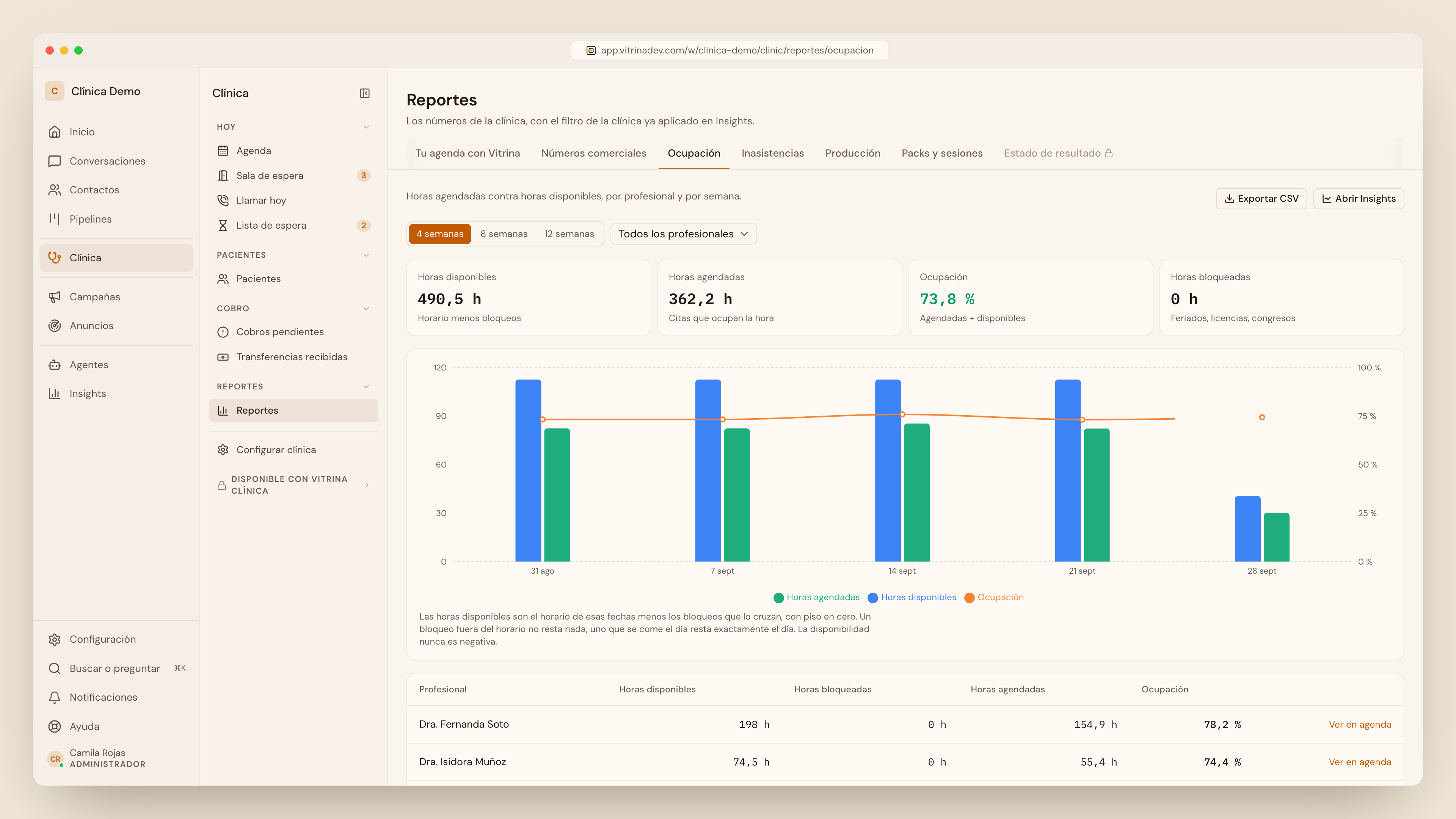Open the Configurar clínica gear icon
The image size is (1456, 819).
pos(223,450)
